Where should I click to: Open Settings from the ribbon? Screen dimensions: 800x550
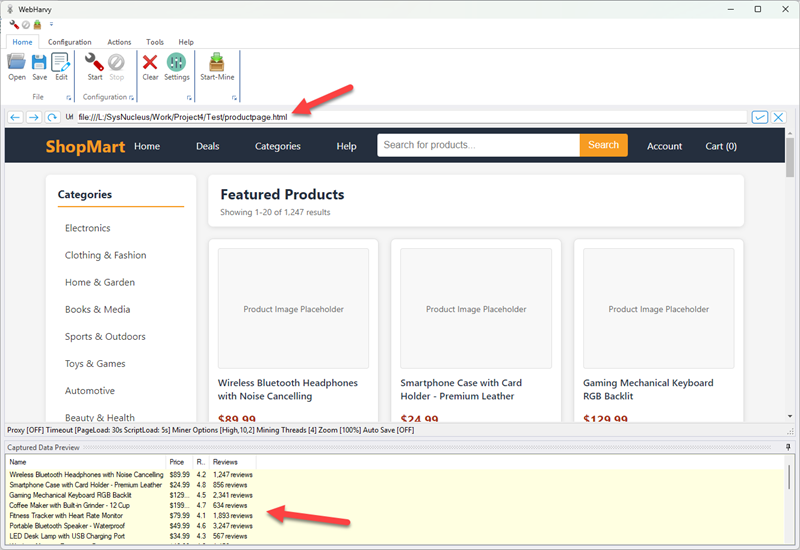tap(176, 65)
